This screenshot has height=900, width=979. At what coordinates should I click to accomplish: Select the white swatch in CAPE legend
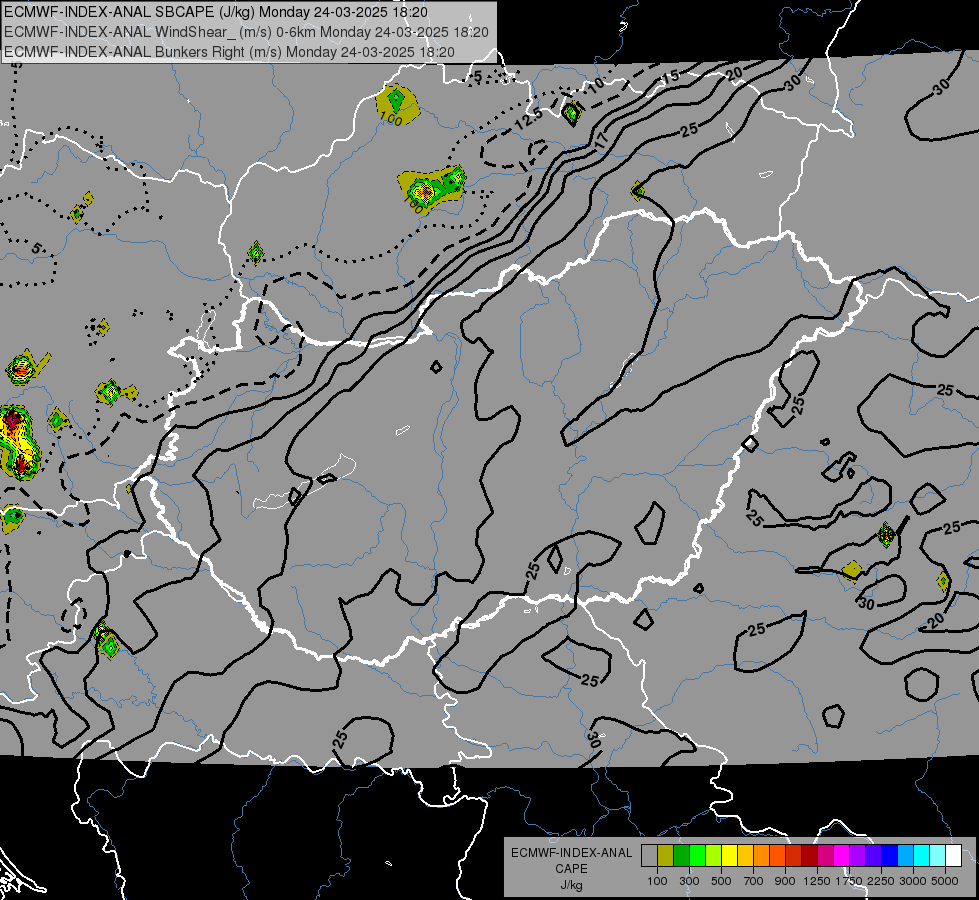coord(954,856)
